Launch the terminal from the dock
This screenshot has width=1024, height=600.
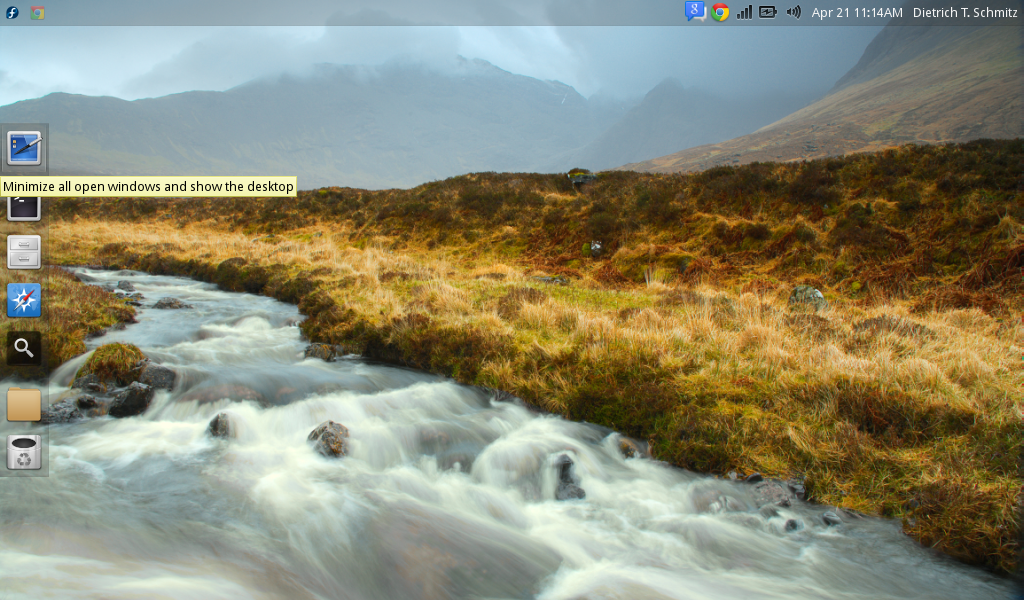tap(24, 208)
